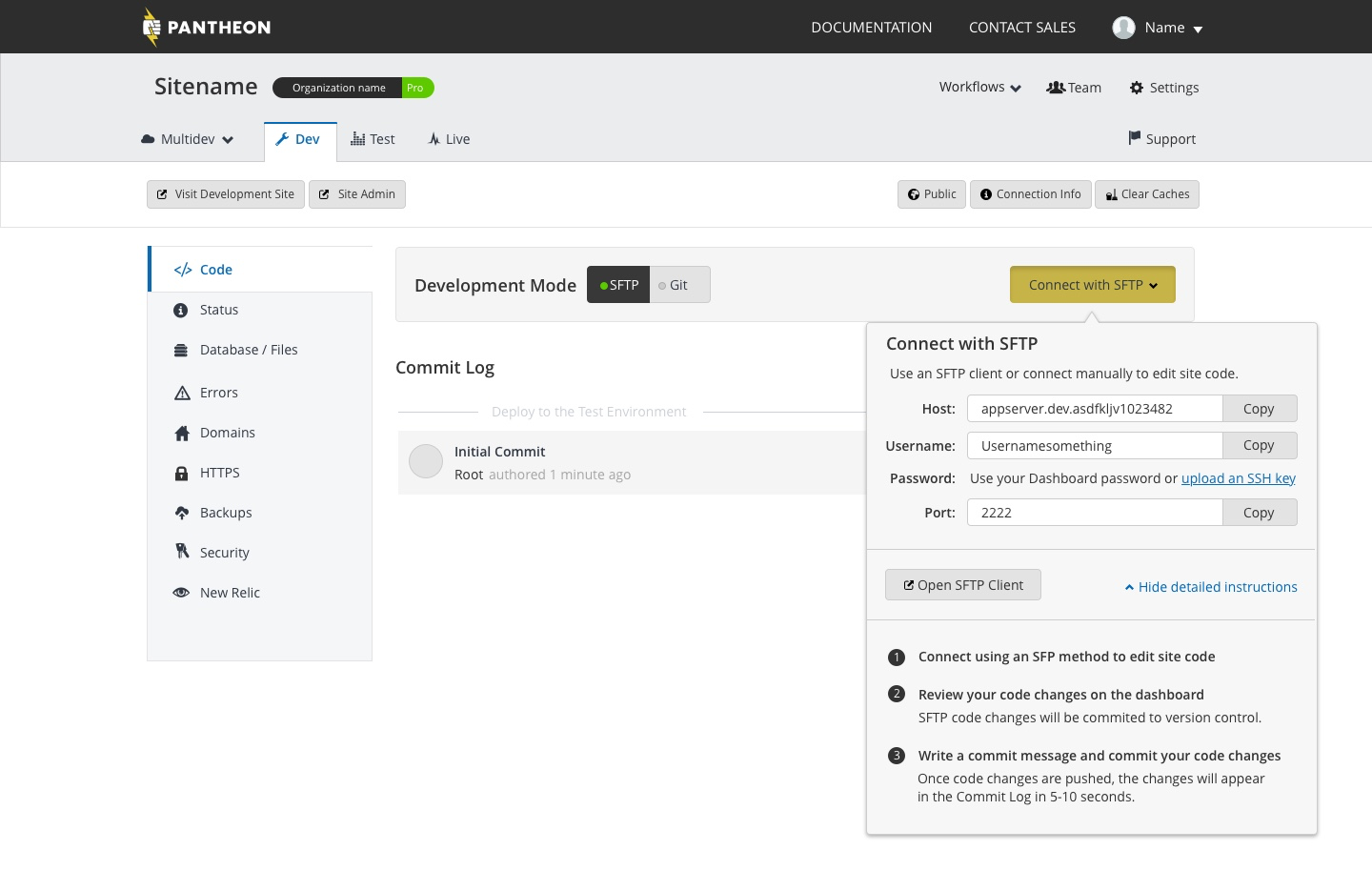This screenshot has height=891, width=1372.
Task: Click the Errors warning triangle icon
Action: pyautogui.click(x=182, y=393)
